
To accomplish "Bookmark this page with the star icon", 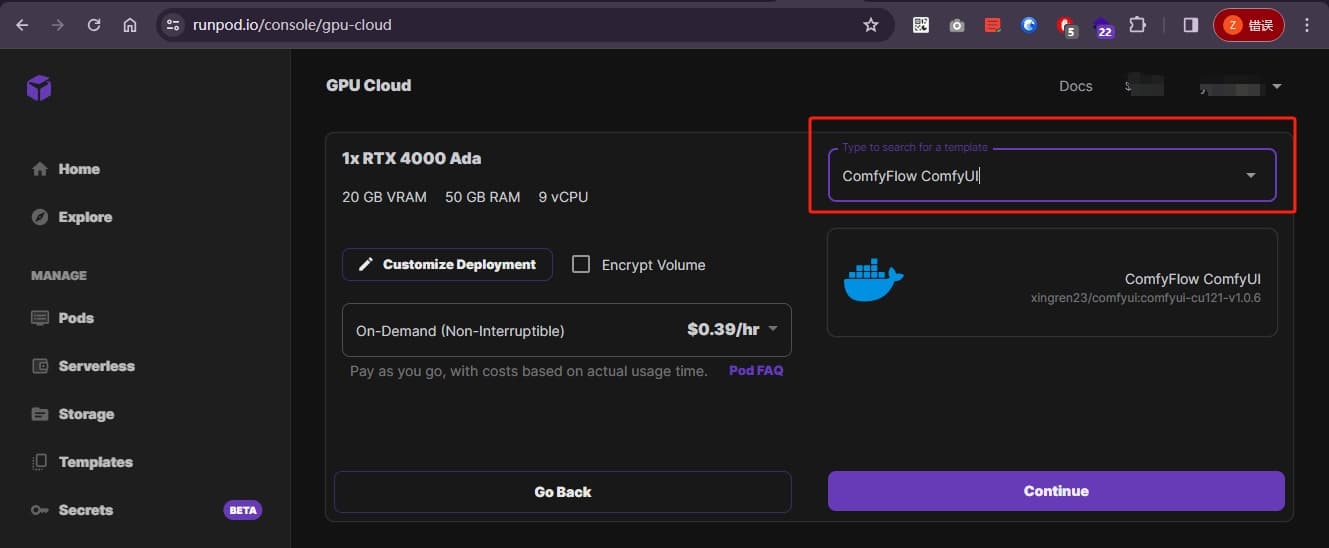I will (x=870, y=25).
